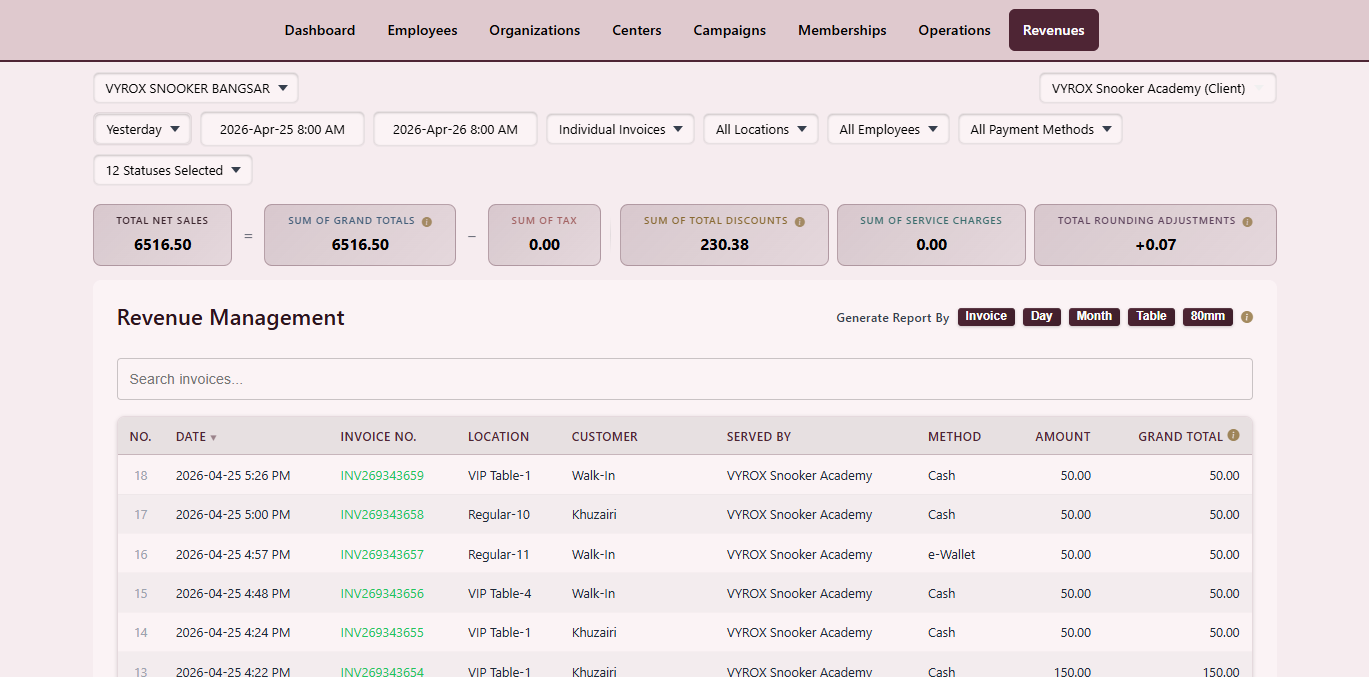Click Regular-10 location cell
The width and height of the screenshot is (1369, 677).
499,515
